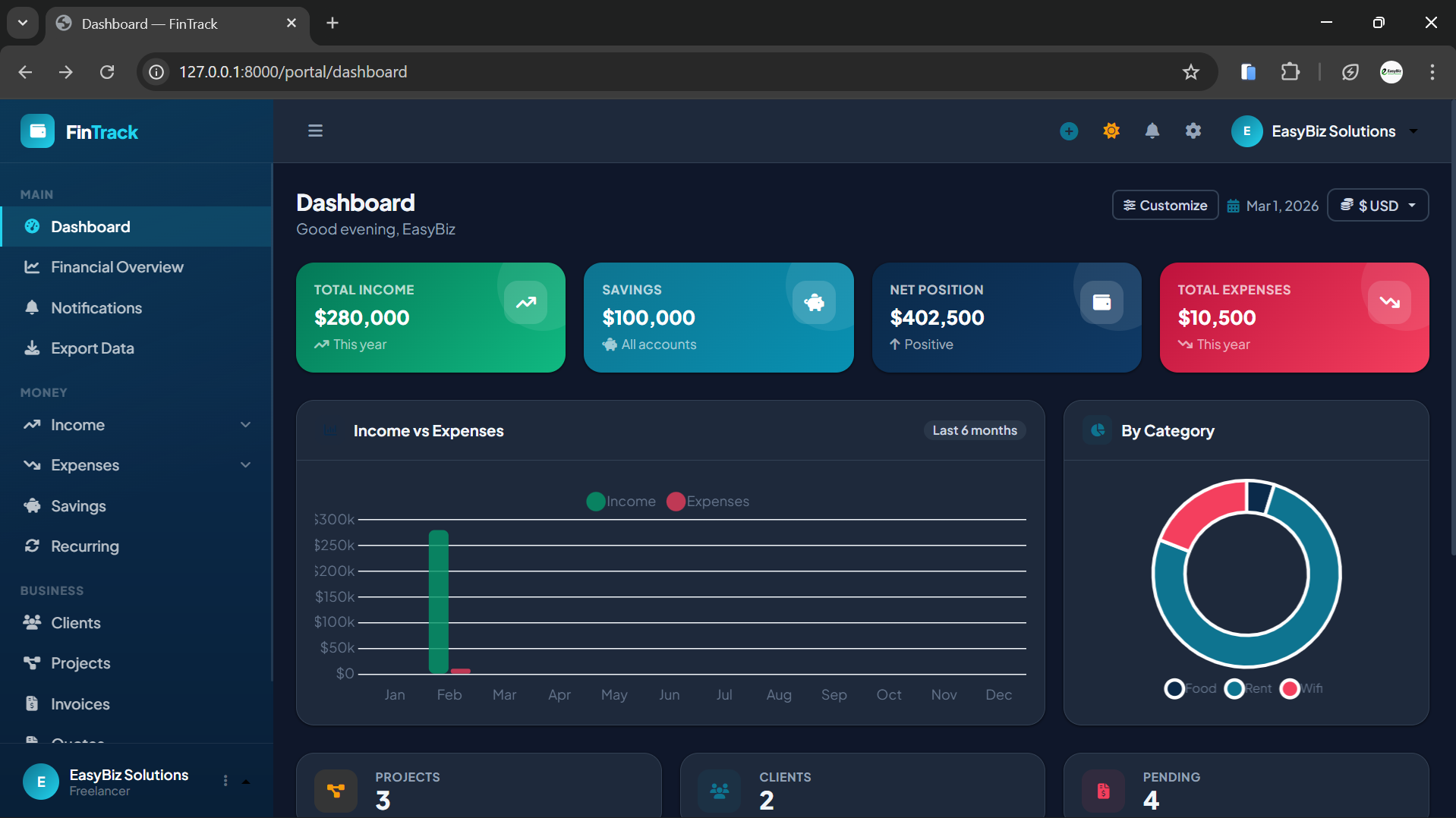1456x818 pixels.
Task: Select the Savings piggy bank icon in sidebar
Action: click(x=31, y=505)
